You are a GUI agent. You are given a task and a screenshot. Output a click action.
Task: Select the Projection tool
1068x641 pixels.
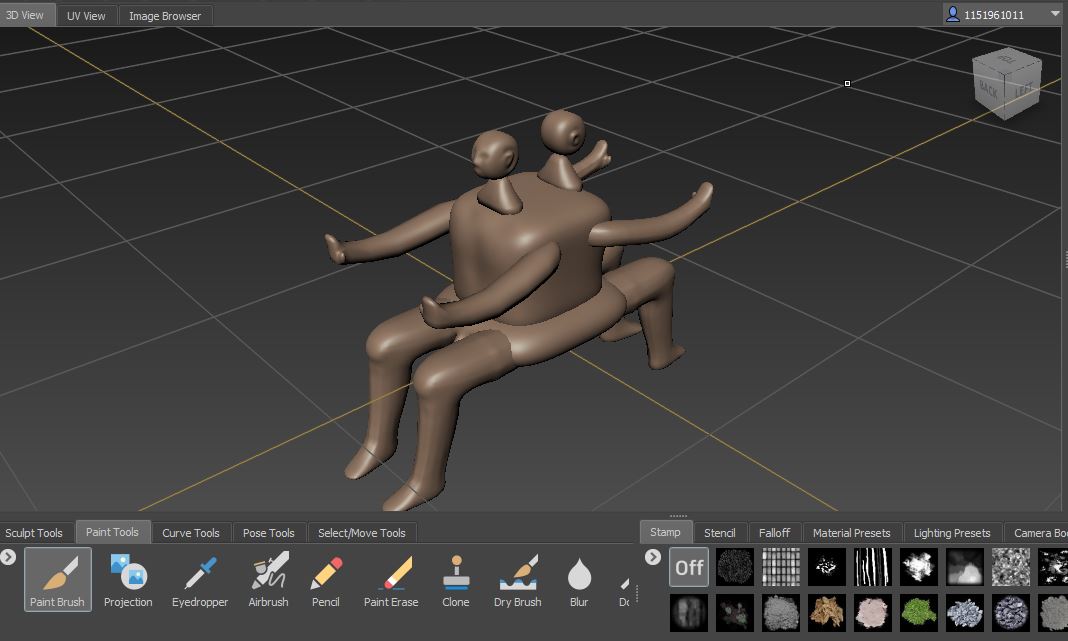pyautogui.click(x=128, y=579)
